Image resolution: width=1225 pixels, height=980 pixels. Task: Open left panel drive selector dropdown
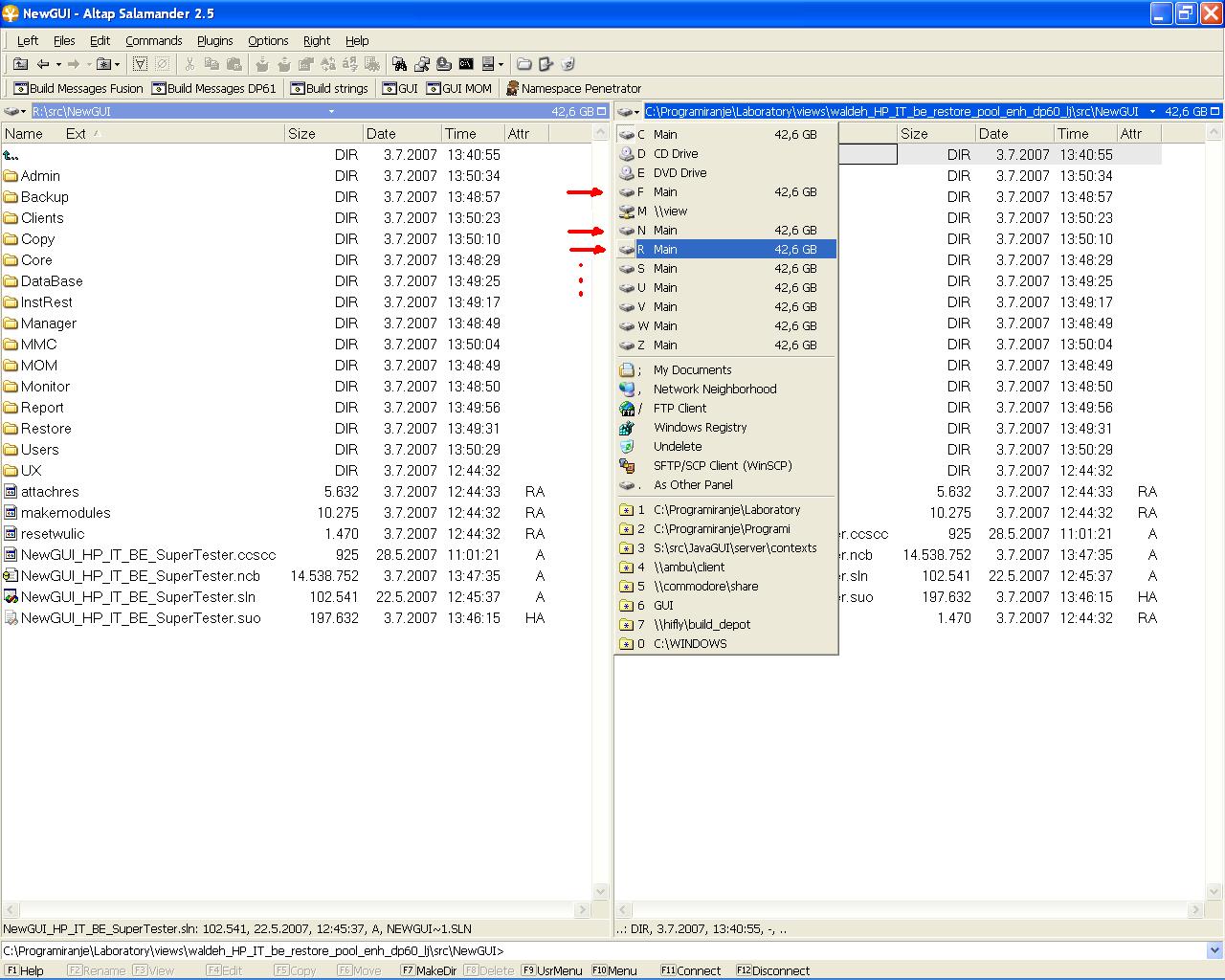point(15,111)
